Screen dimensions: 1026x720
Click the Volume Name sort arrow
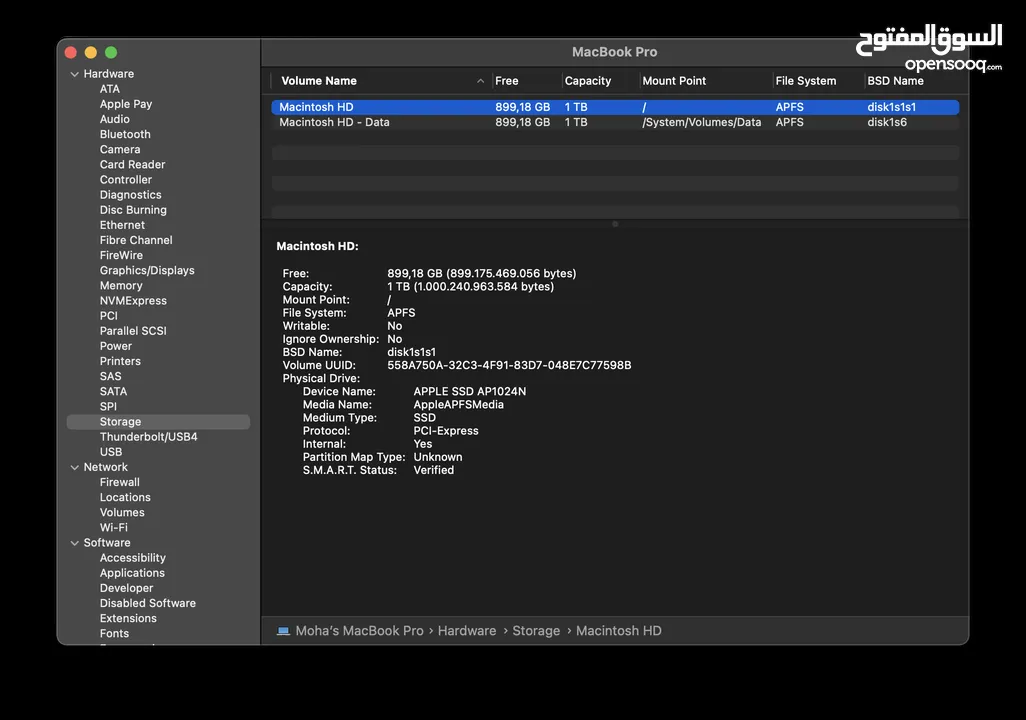(480, 81)
